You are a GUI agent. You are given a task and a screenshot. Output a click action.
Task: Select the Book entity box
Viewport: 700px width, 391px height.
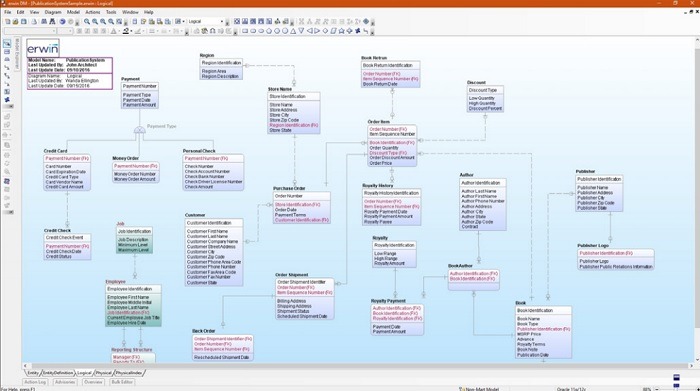tap(543, 332)
